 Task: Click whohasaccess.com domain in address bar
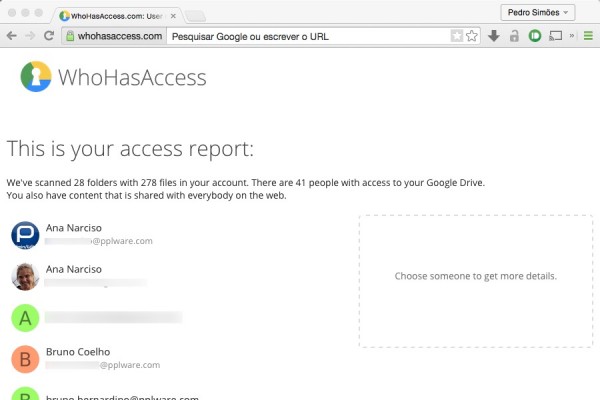coord(120,36)
